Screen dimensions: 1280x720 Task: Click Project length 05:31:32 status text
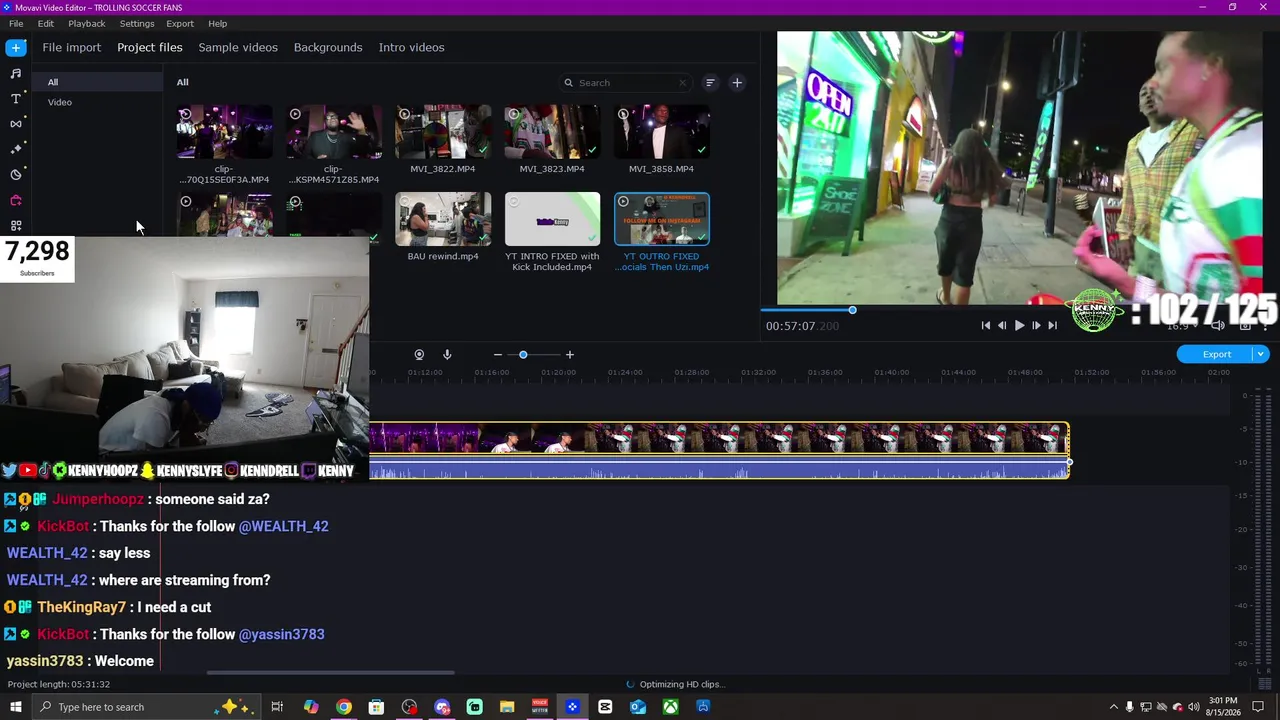pos(59,684)
